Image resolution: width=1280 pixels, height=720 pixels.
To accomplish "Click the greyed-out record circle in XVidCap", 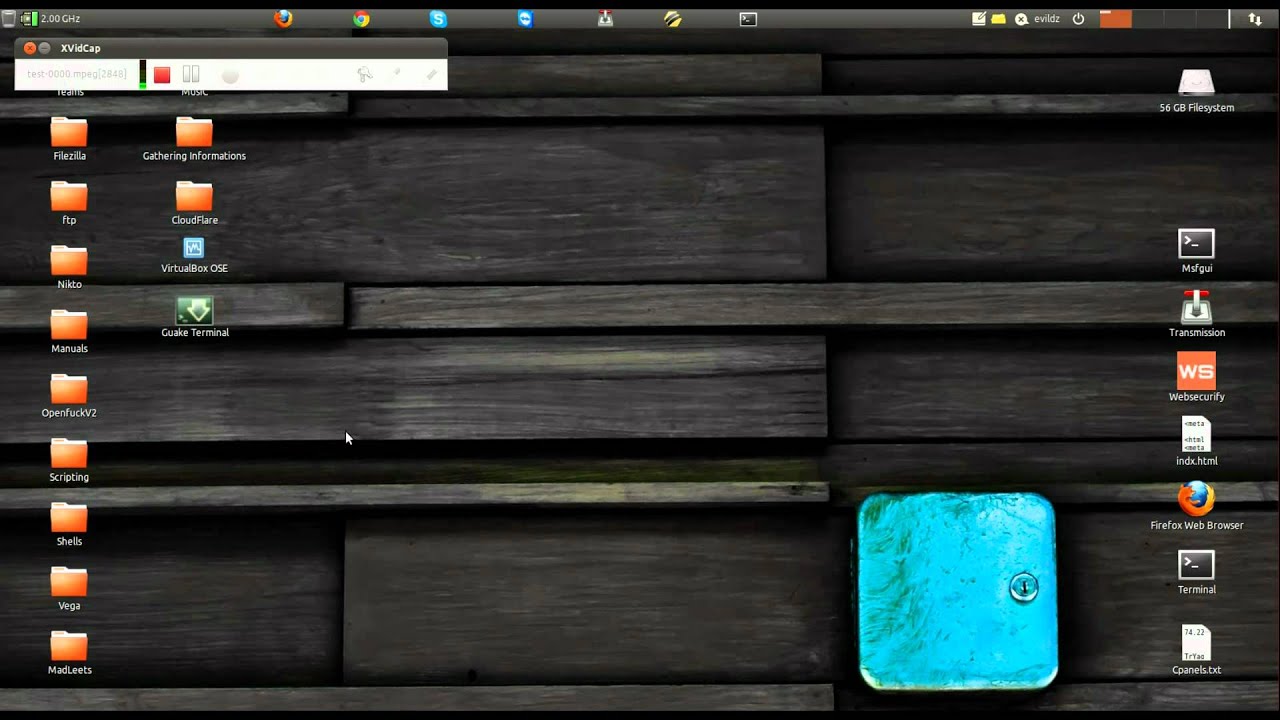I will coord(230,75).
